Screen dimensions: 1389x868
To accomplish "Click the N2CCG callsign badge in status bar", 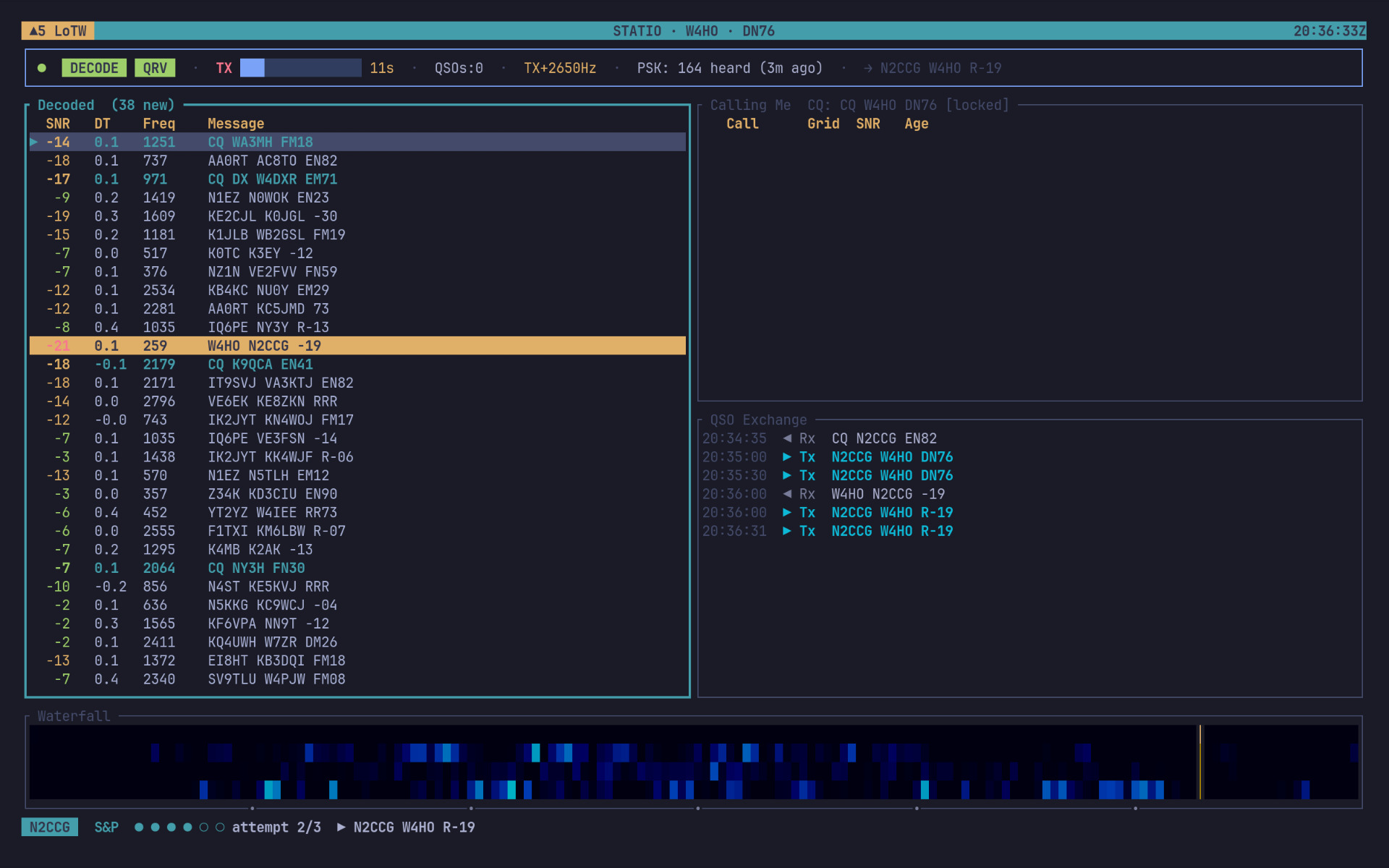I will [50, 827].
